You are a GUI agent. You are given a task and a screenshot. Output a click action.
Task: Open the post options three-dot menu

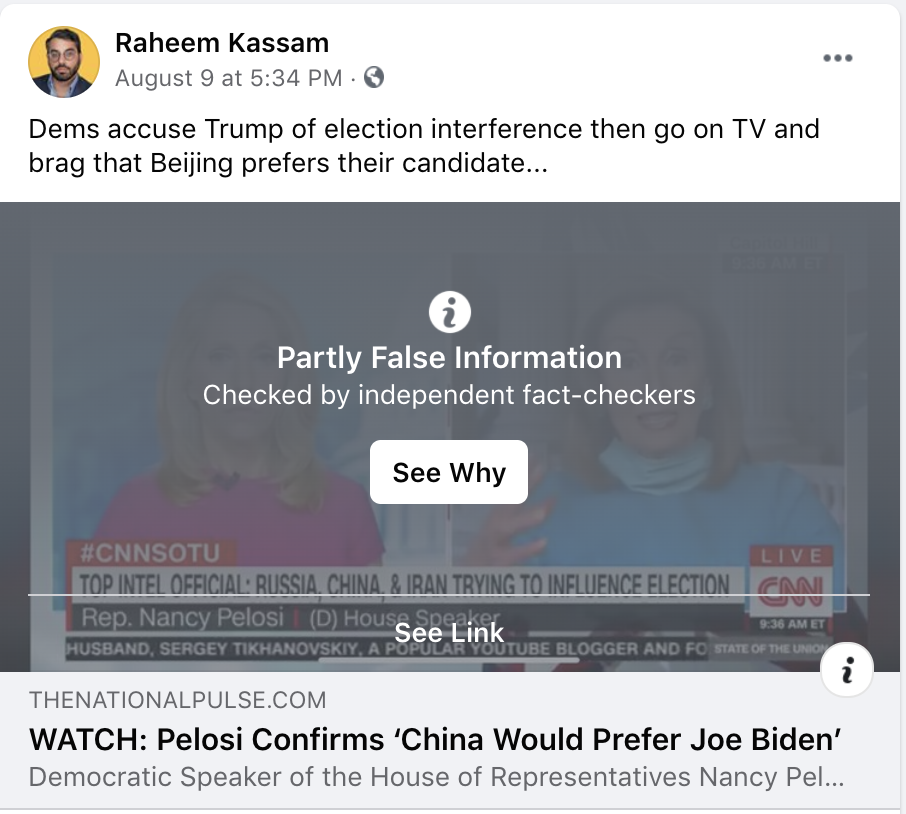[837, 58]
